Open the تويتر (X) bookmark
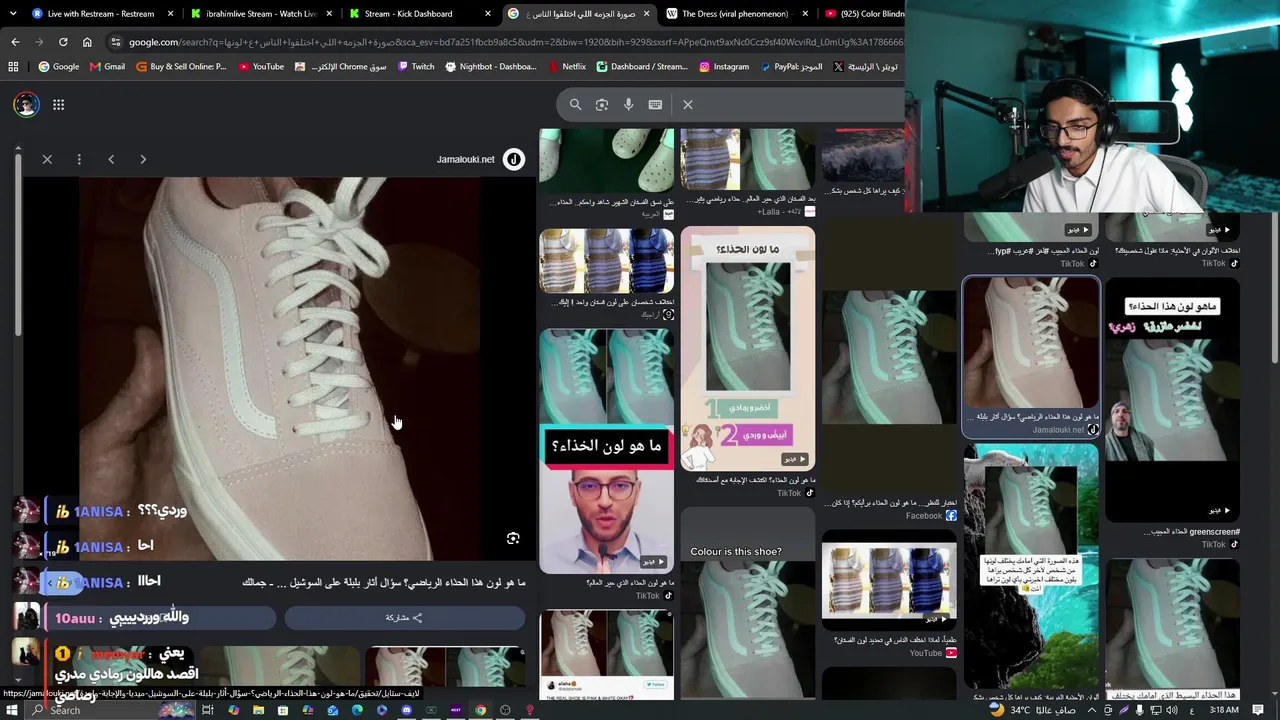 click(x=866, y=67)
